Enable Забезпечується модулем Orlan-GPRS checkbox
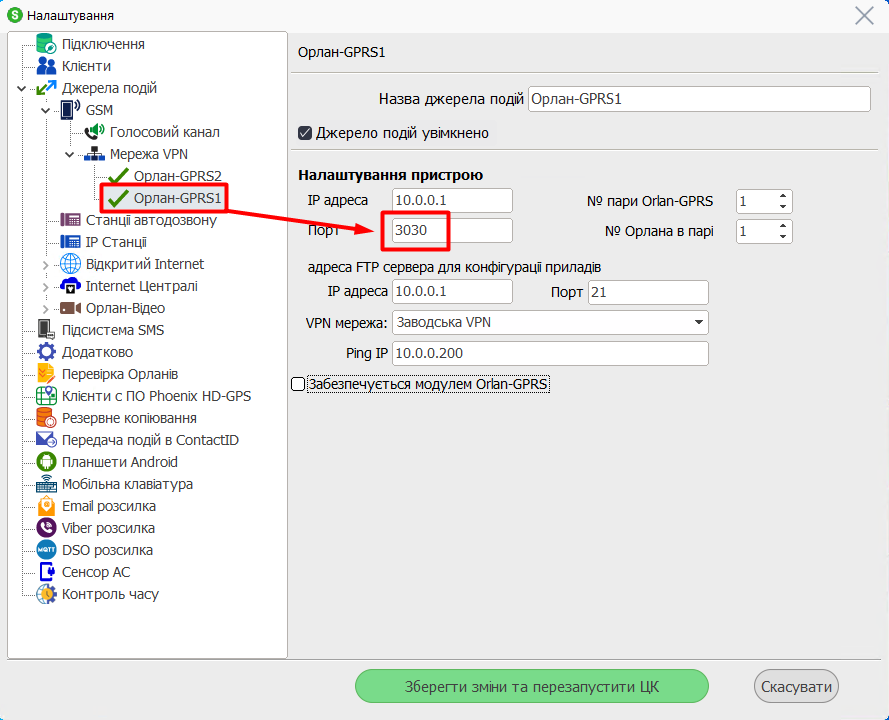 (x=298, y=384)
